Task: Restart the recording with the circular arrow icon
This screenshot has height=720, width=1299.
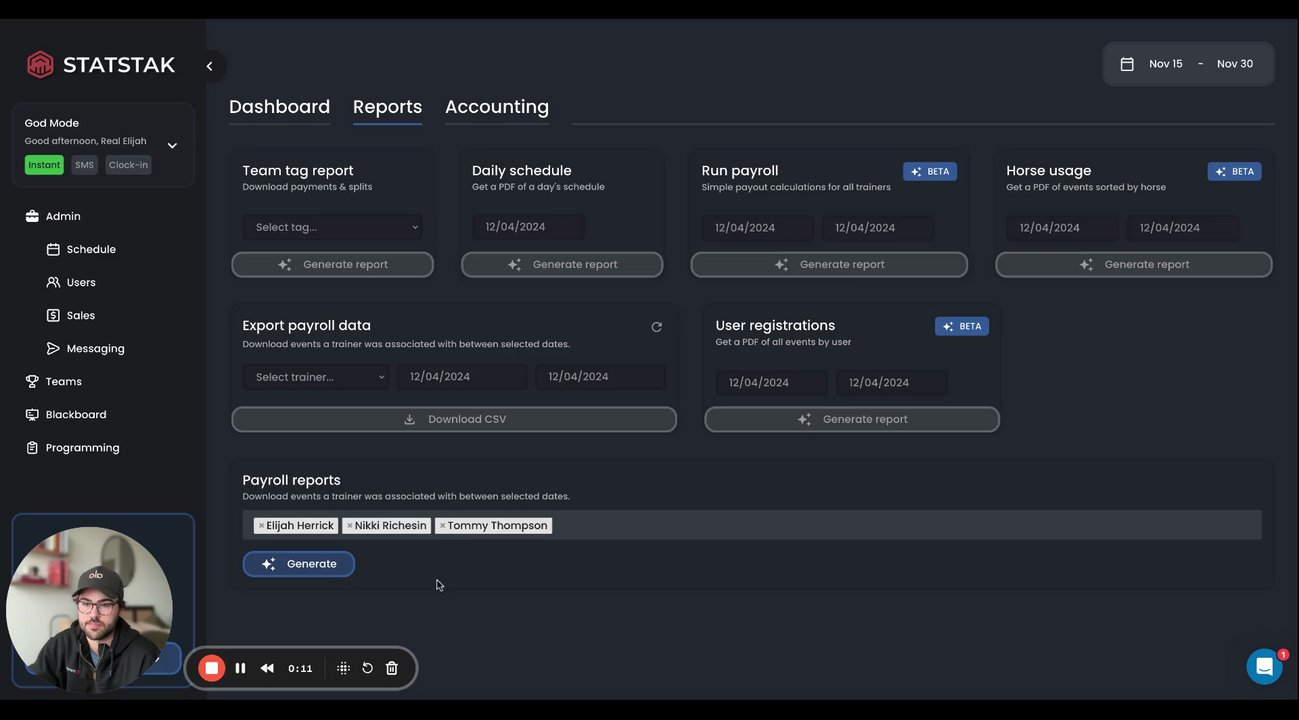Action: (x=367, y=668)
